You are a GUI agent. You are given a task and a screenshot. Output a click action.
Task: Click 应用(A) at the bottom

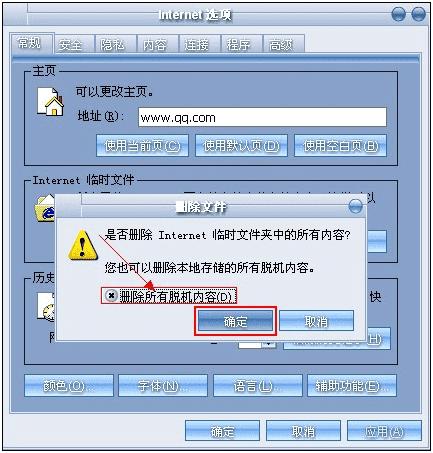(x=384, y=431)
